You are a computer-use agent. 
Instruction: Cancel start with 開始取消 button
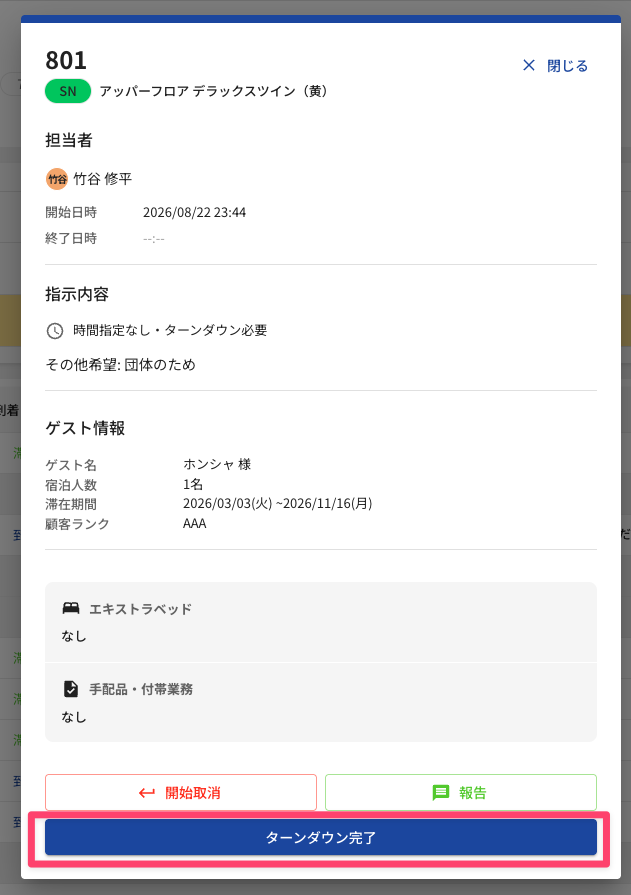tap(180, 792)
